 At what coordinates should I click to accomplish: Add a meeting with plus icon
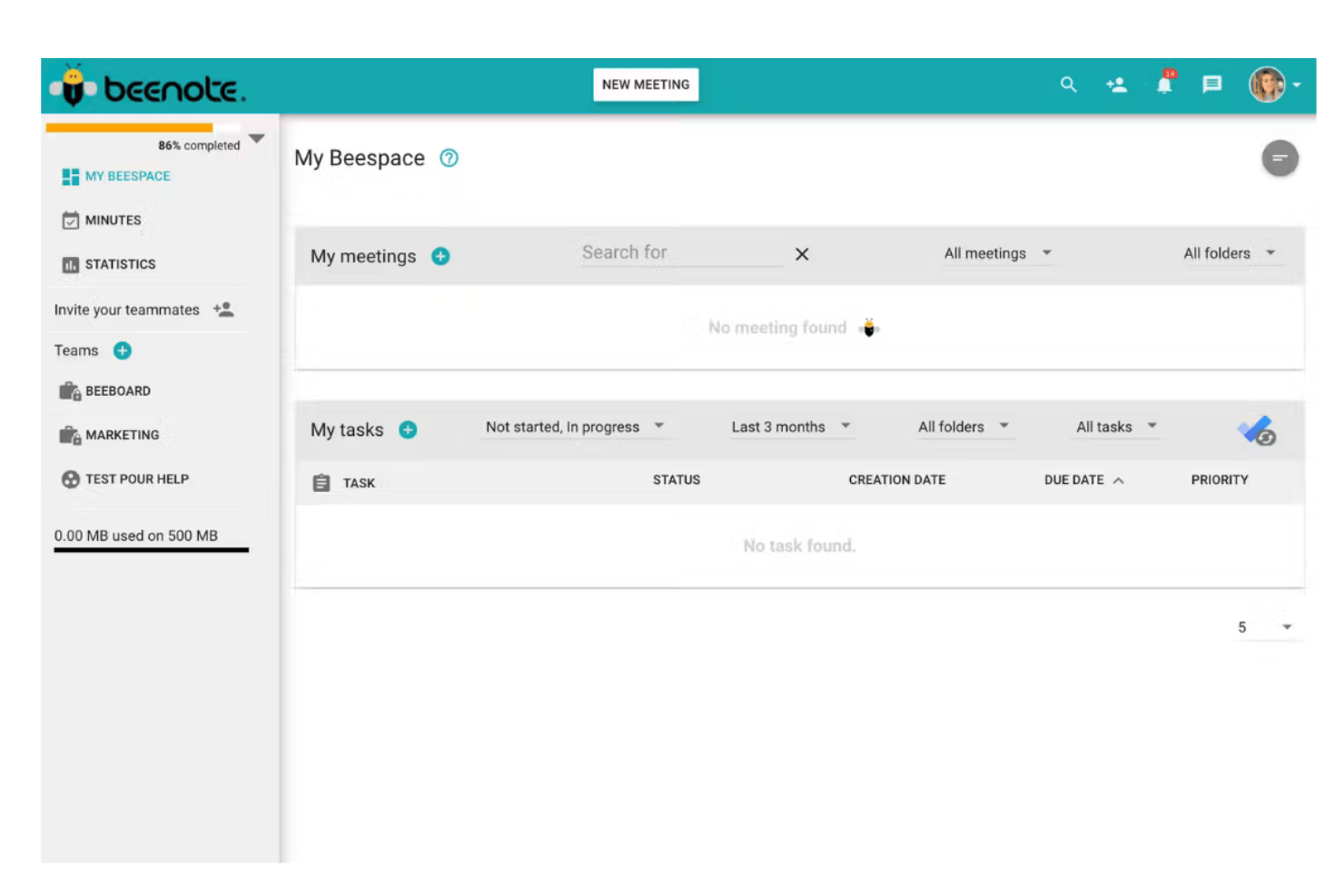point(440,256)
